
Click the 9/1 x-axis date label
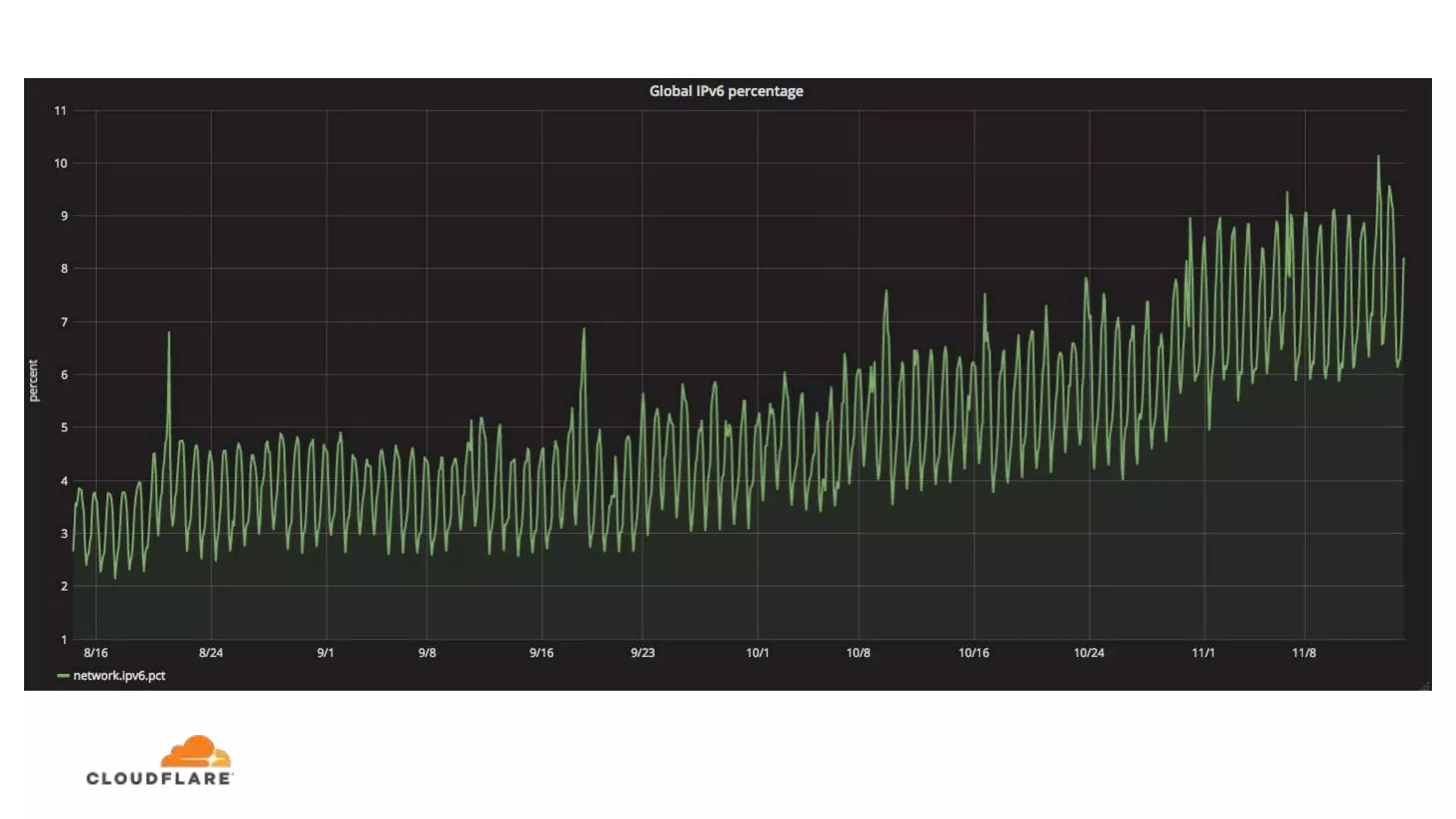326,653
